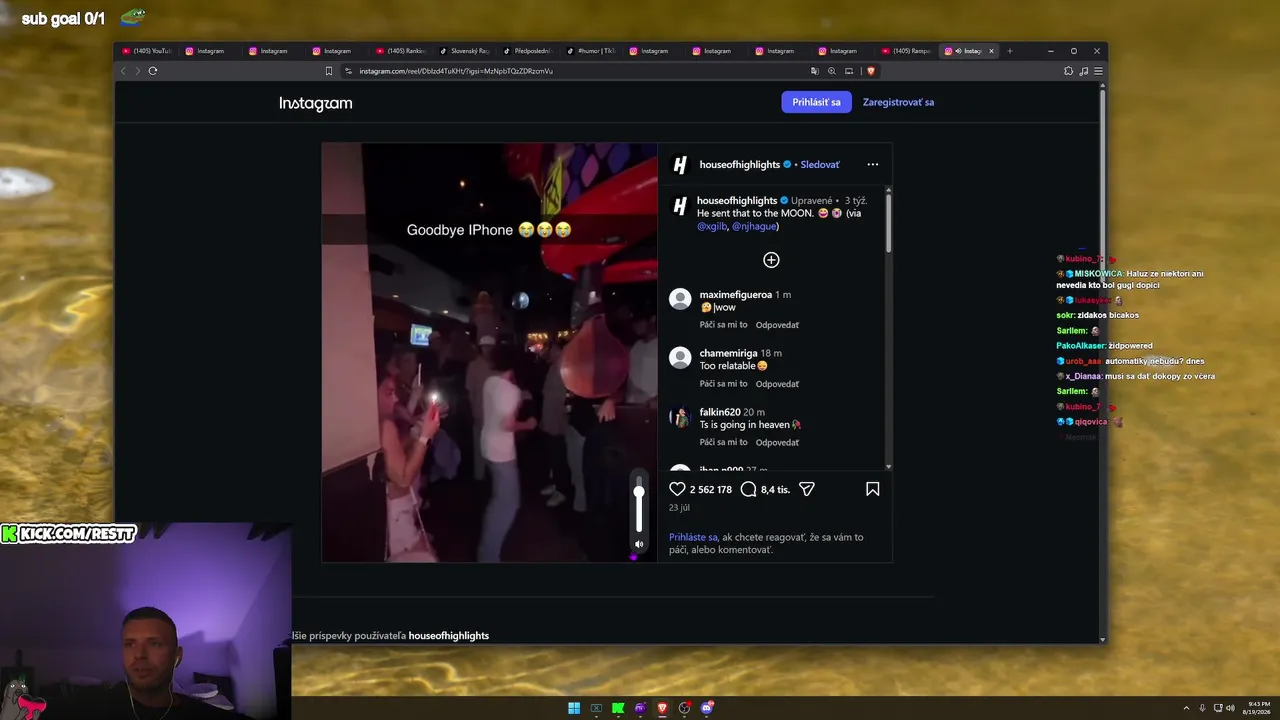Open the browser hamburger menu

[x=1098, y=71]
